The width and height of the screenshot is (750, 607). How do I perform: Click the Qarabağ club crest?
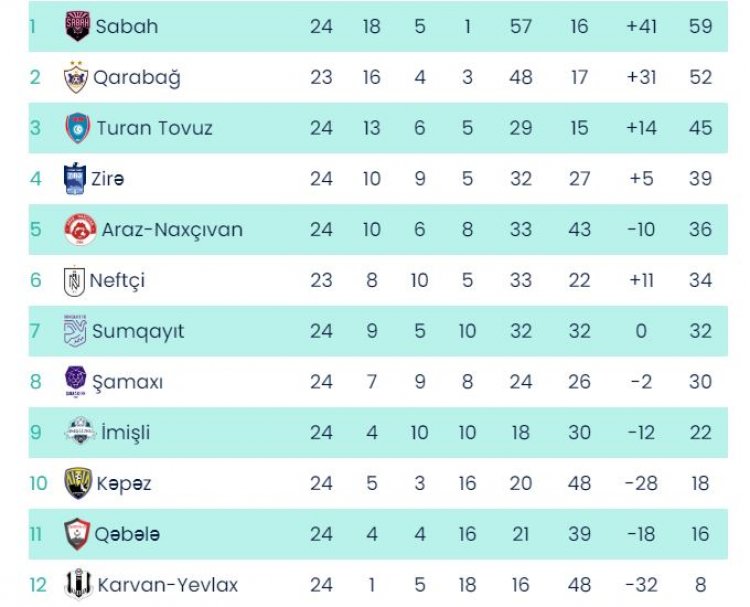(76, 77)
